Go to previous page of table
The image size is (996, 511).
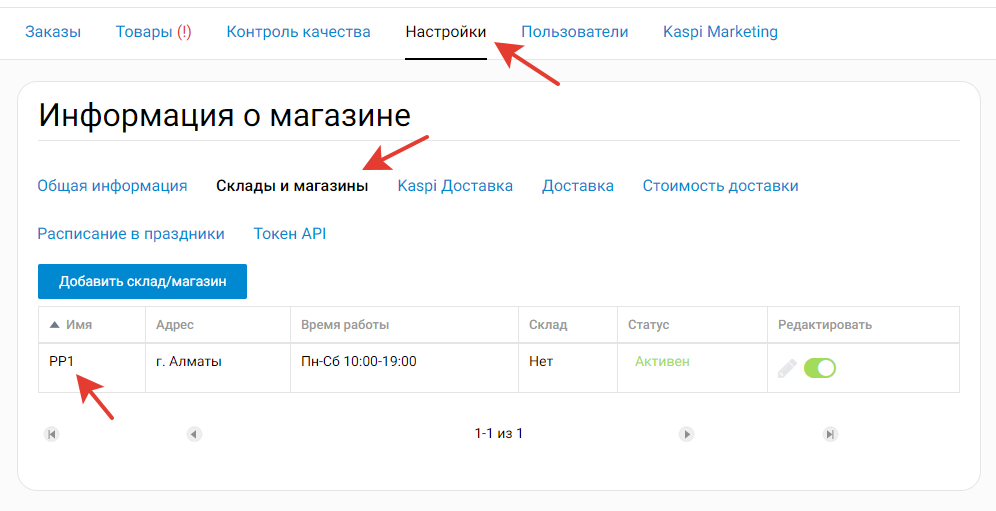click(194, 434)
